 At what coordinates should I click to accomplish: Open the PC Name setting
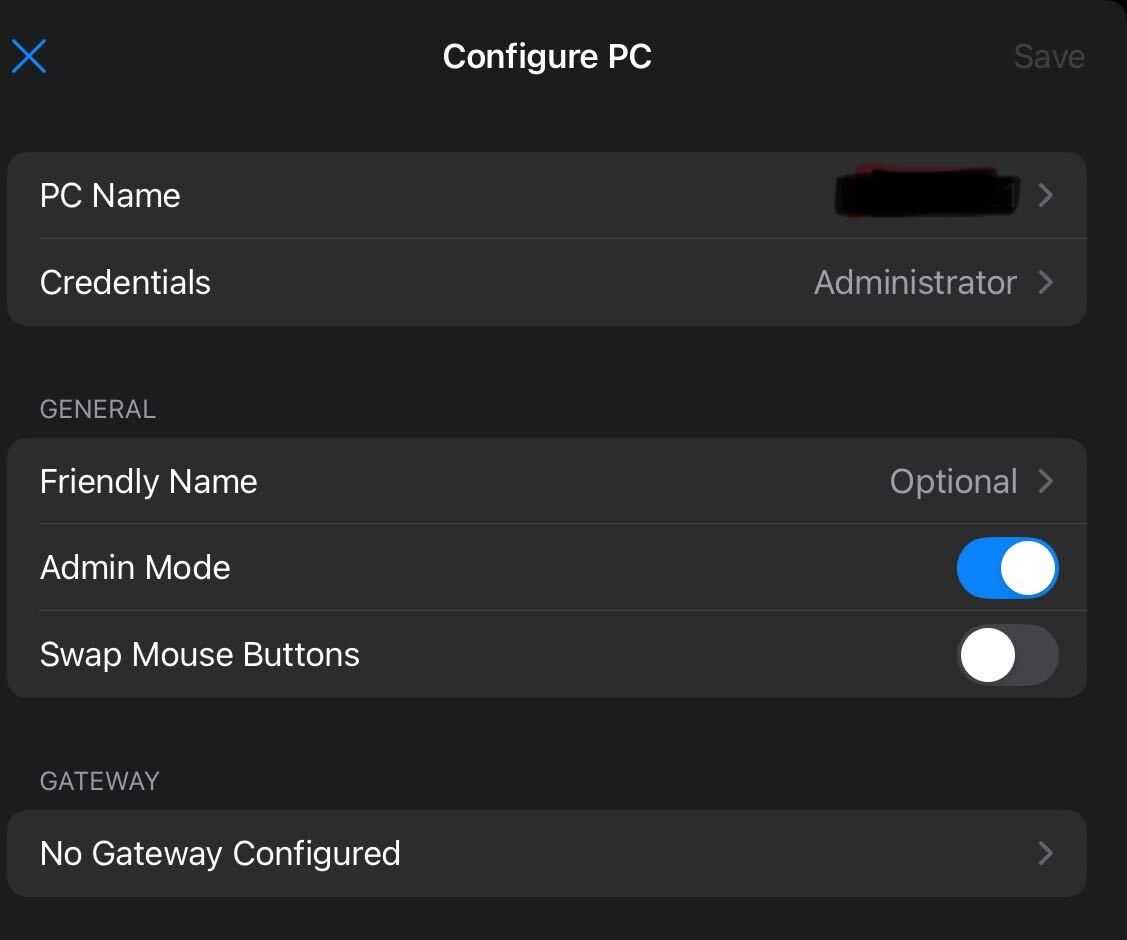[x=110, y=195]
